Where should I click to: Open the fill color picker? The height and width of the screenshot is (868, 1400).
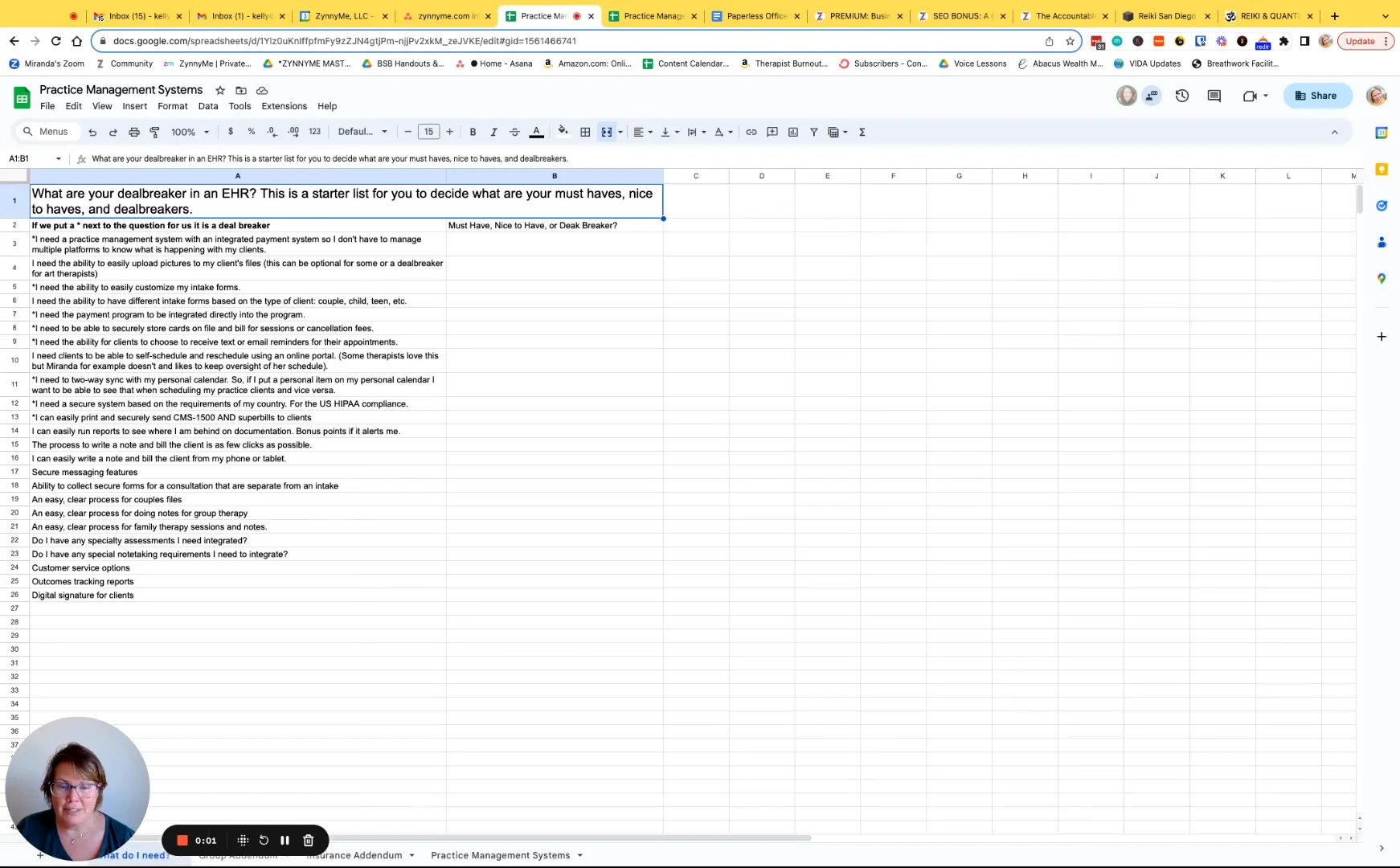[563, 132]
